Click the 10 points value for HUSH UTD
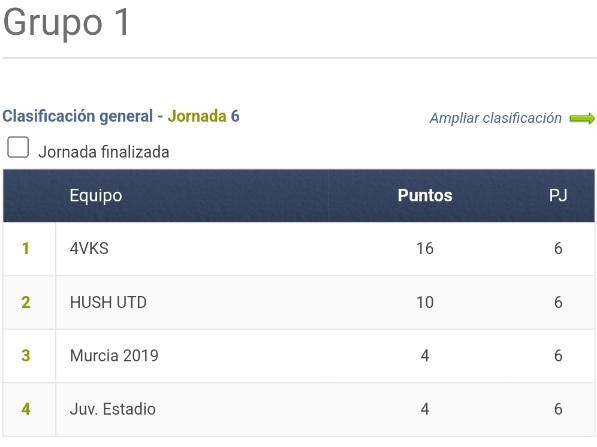 tap(425, 302)
